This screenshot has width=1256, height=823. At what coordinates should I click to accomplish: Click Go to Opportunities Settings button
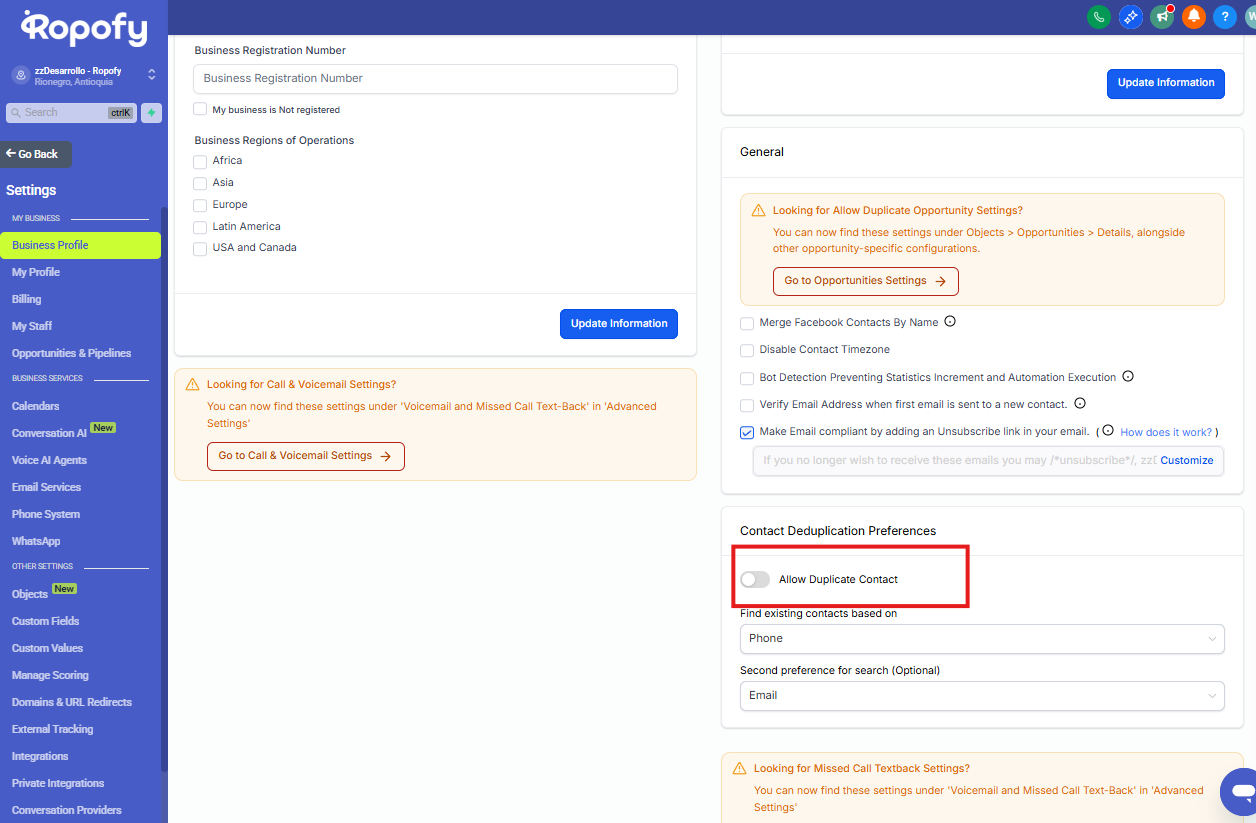pyautogui.click(x=865, y=281)
